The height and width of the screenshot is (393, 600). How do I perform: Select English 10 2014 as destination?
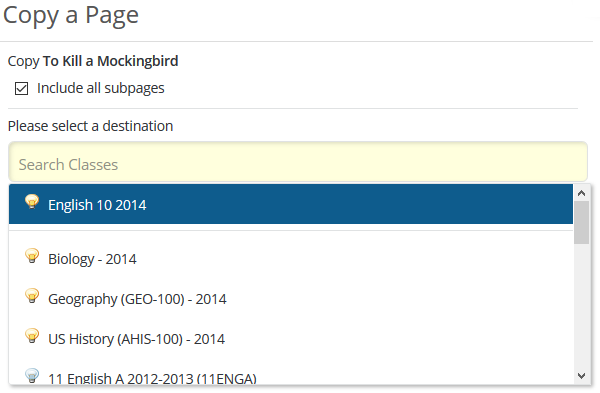pos(291,204)
